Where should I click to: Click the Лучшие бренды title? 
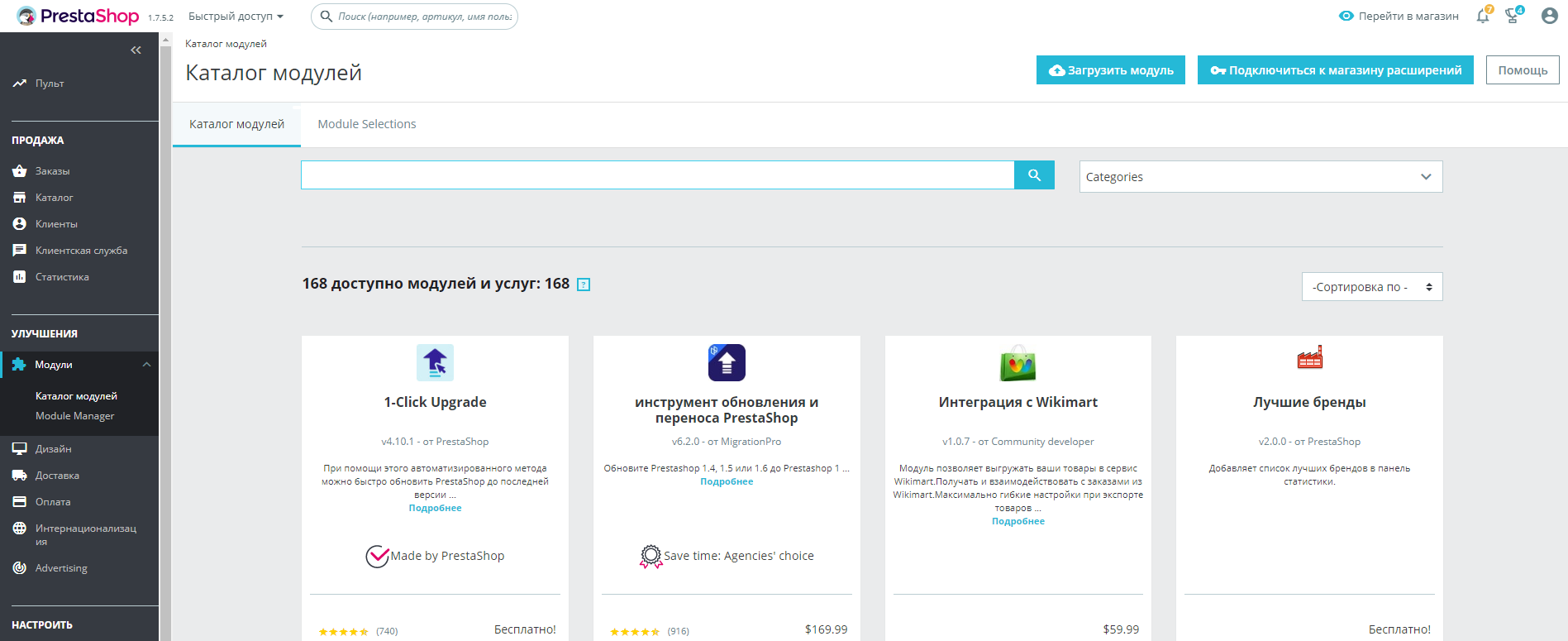click(1310, 402)
